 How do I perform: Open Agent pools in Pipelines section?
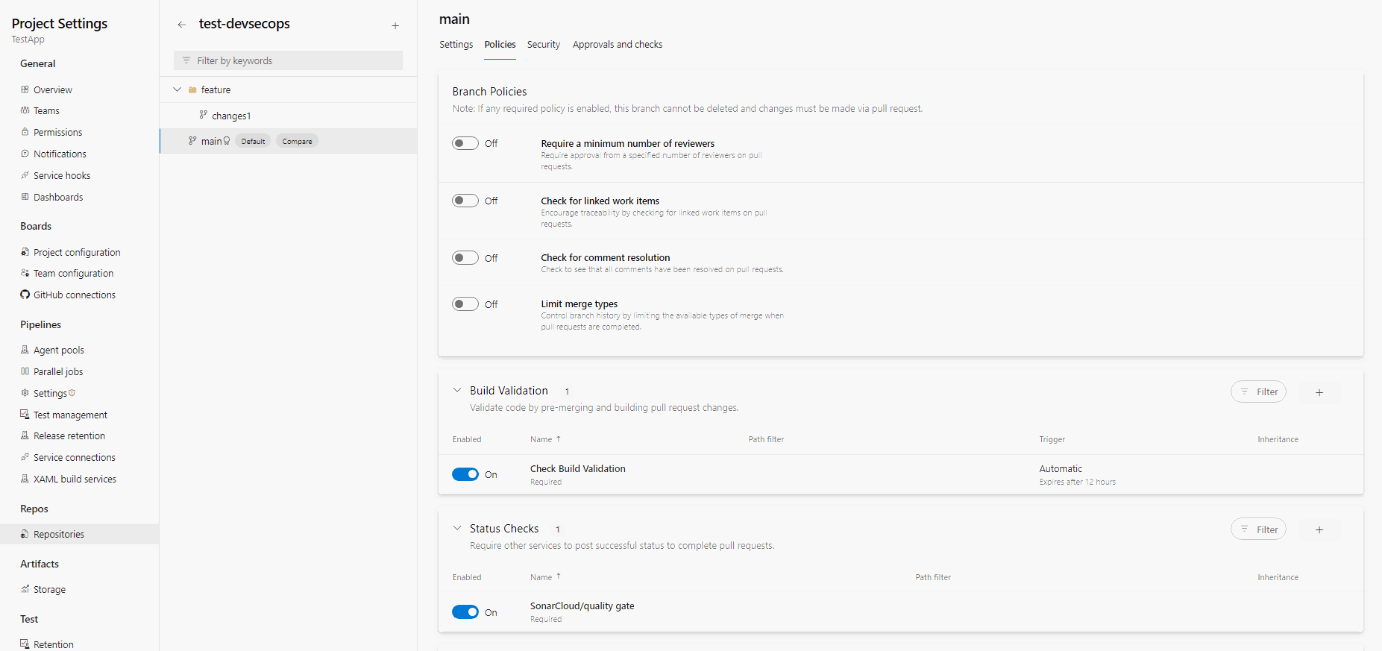(58, 350)
